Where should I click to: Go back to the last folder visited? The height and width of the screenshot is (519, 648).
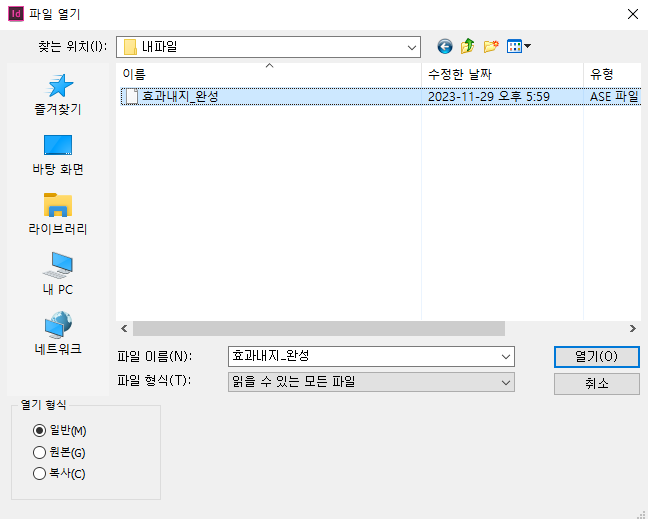point(445,46)
